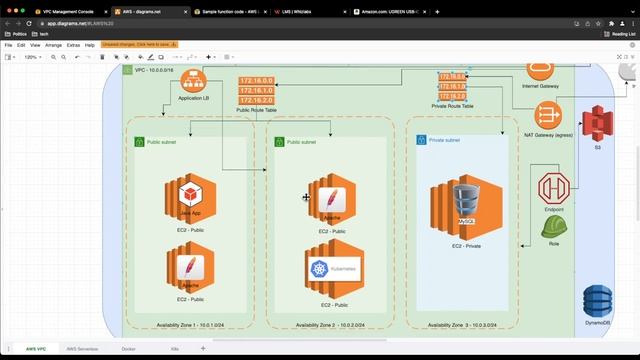
Task: Open the 120% zoom level dropdown
Action: click(33, 57)
